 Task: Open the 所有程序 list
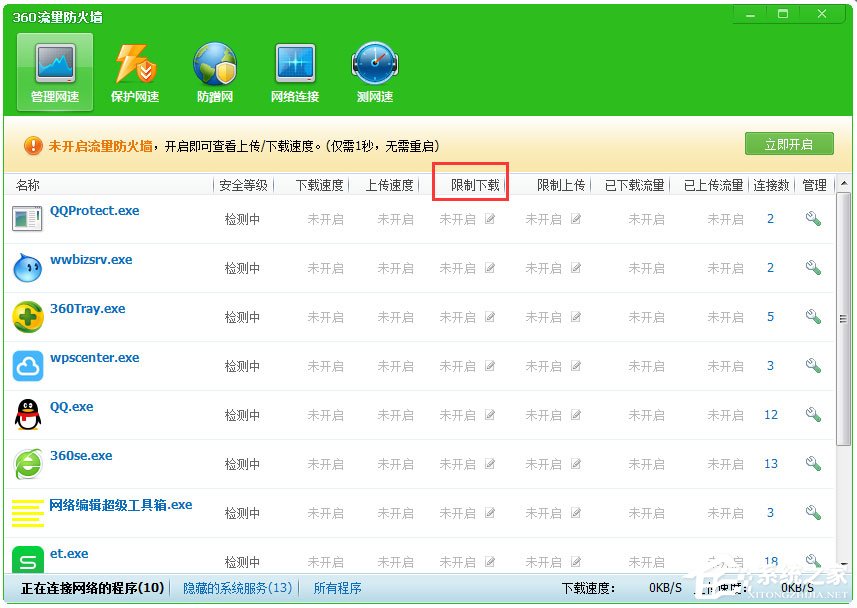pos(336,588)
